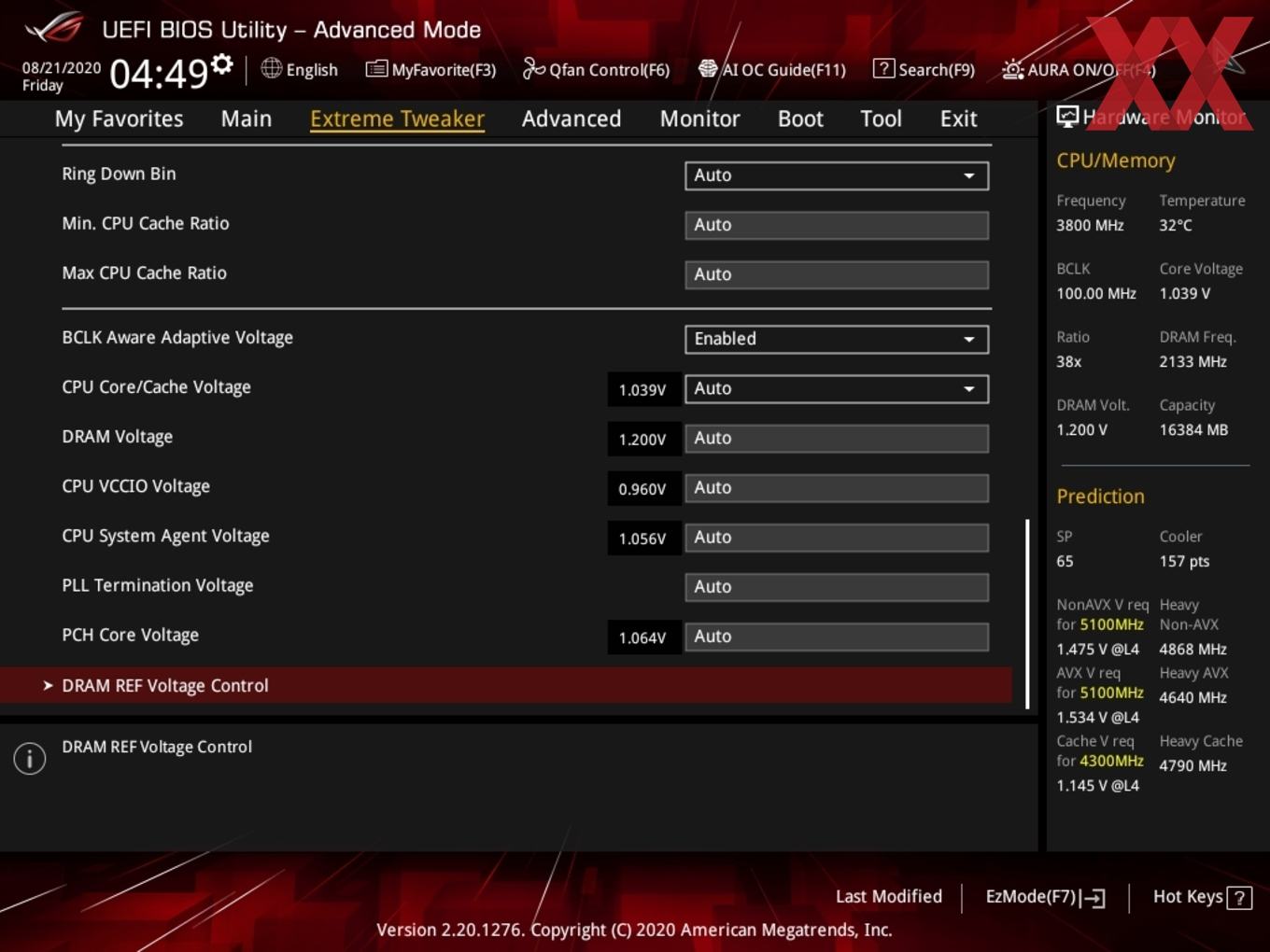This screenshot has width=1270, height=952.
Task: Open the Ring Down Bin dropdown
Action: pyautogui.click(x=837, y=175)
